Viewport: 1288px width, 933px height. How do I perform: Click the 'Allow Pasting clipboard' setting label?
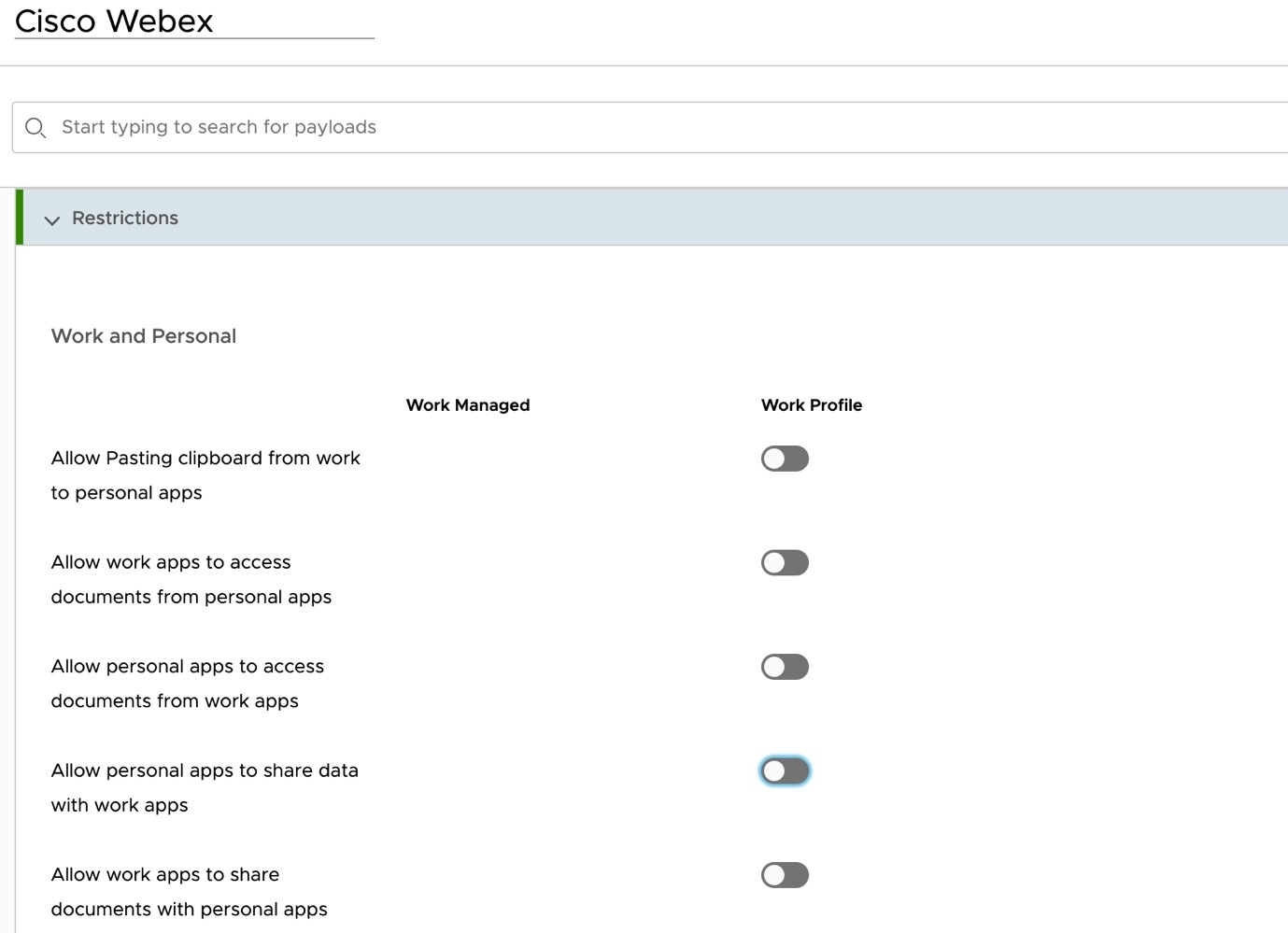[205, 474]
